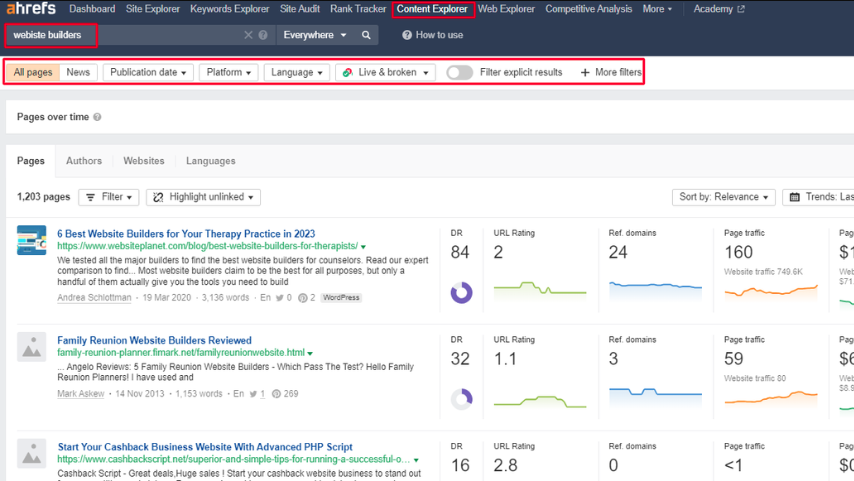
Task: Click Twitter count for Family Reunion result
Action: (257, 393)
